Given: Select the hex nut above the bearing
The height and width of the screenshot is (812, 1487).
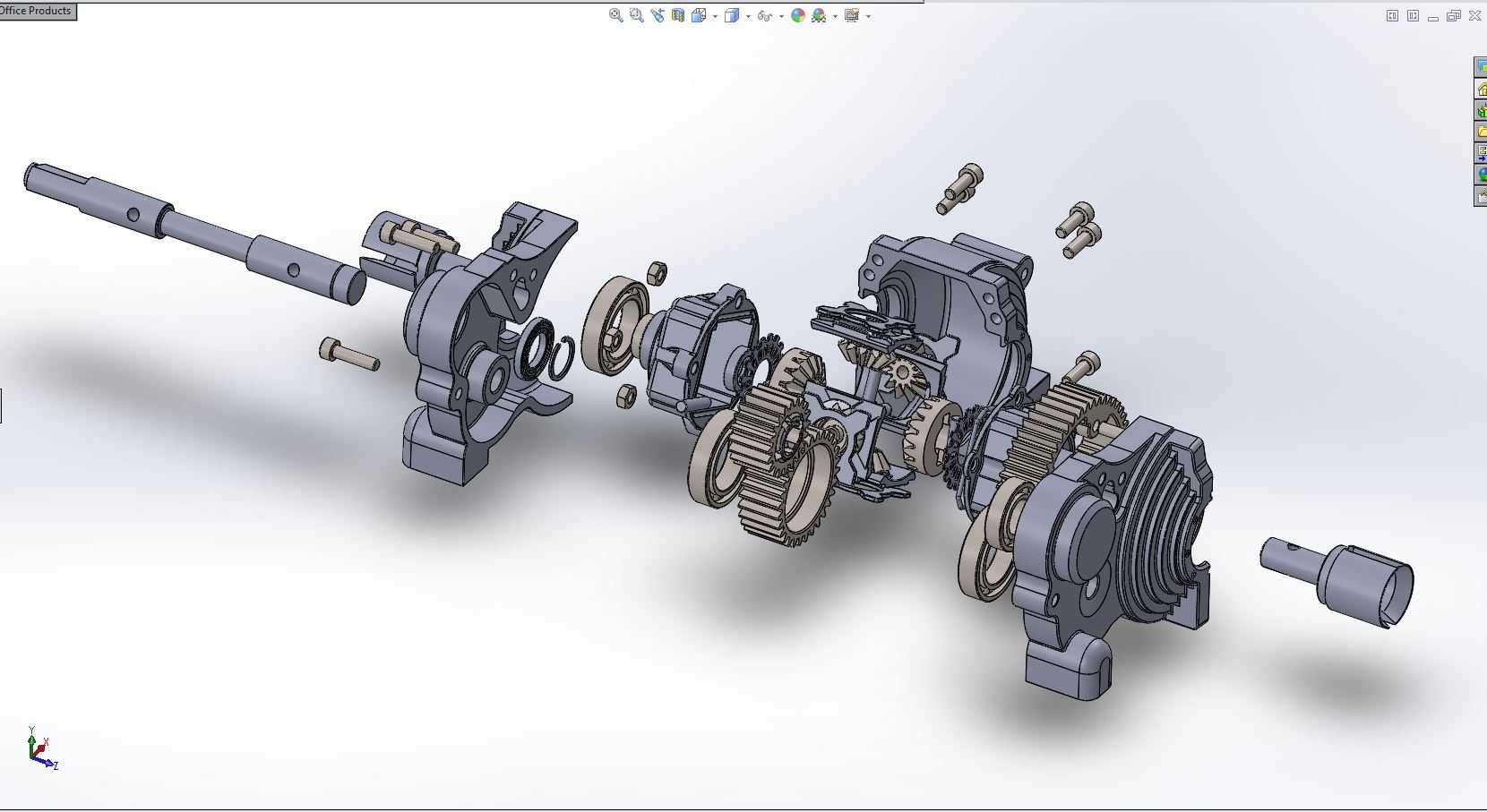Looking at the screenshot, I should click(656, 272).
